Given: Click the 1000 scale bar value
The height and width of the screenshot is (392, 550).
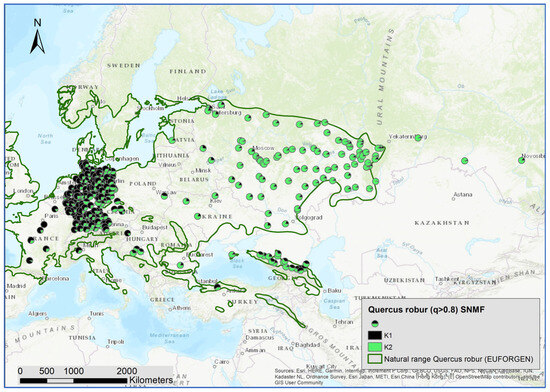Looking at the screenshot, I should click(73, 371).
